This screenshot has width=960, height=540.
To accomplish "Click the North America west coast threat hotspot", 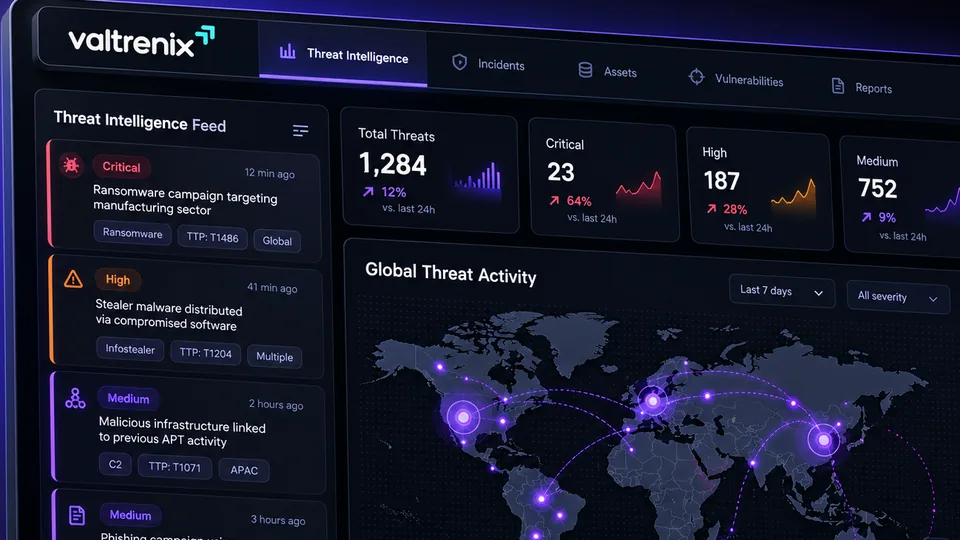I will click(463, 417).
